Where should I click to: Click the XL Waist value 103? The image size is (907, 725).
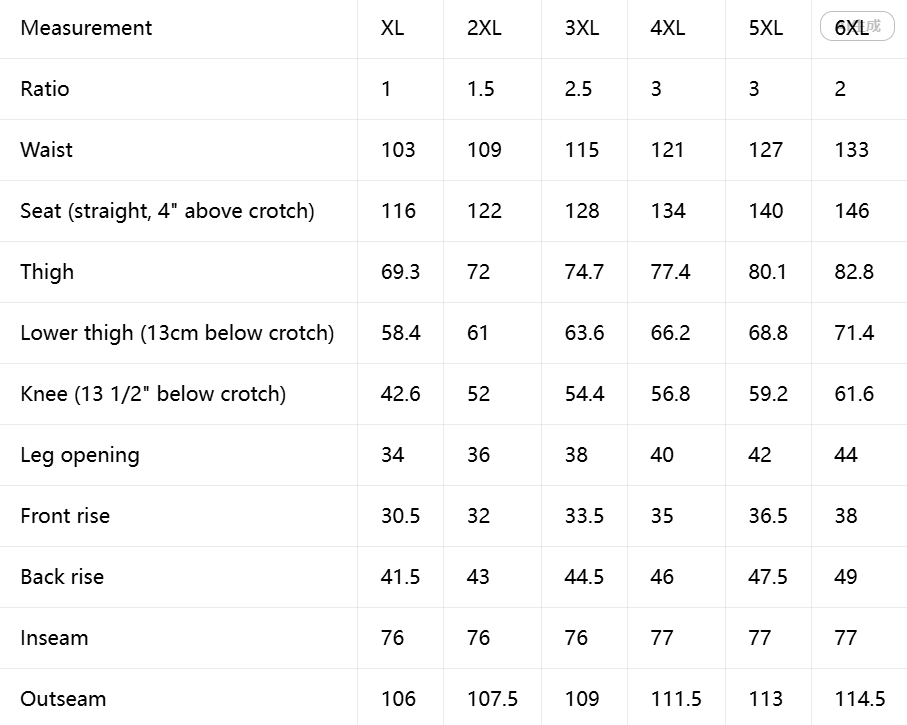[398, 150]
